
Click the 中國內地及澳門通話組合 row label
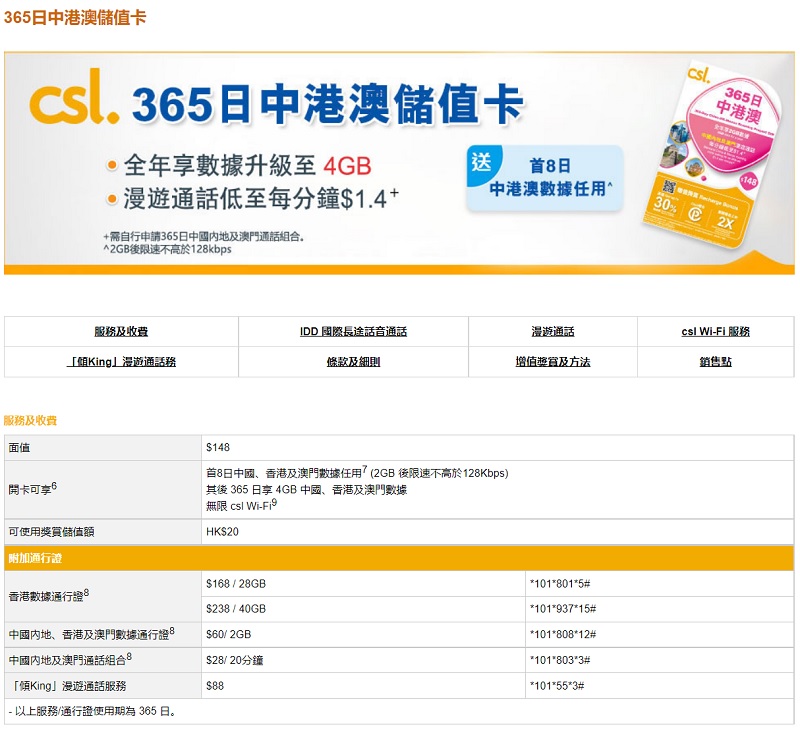pos(70,660)
